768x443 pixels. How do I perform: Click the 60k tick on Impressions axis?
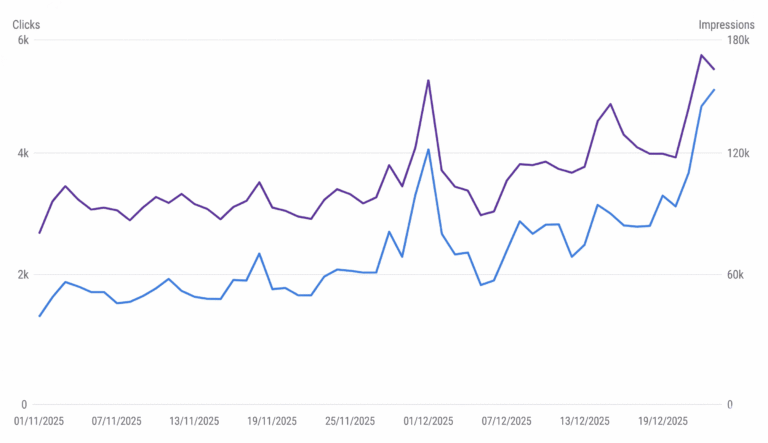[x=735, y=275]
